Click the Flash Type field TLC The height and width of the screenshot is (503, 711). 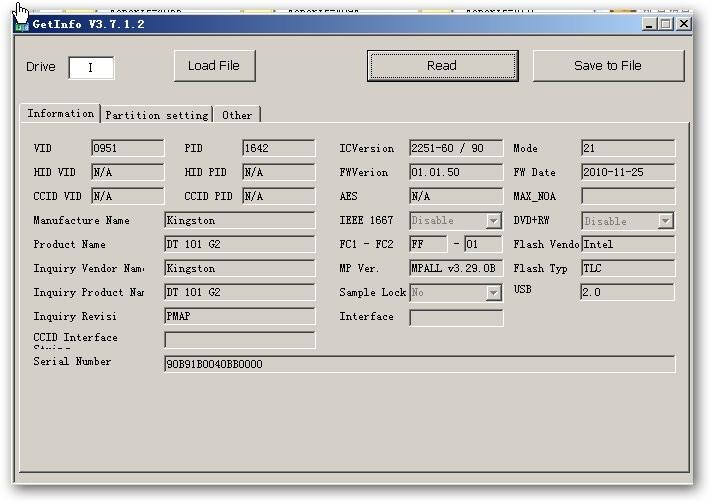628,269
